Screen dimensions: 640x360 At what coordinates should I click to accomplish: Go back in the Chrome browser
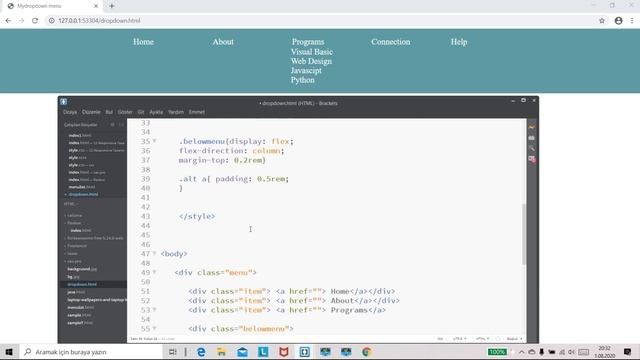point(8,20)
